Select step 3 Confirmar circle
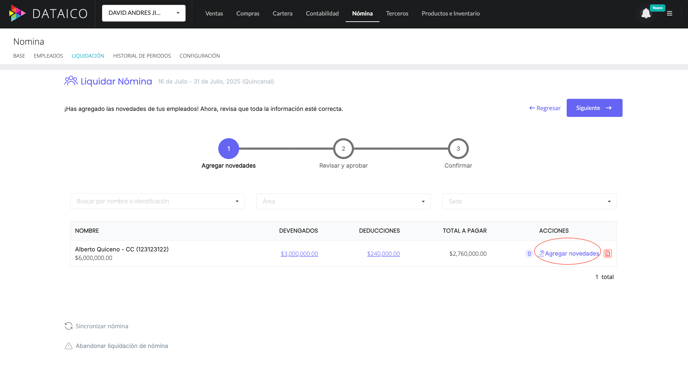Screen dimensions: 688x369 click(458, 149)
